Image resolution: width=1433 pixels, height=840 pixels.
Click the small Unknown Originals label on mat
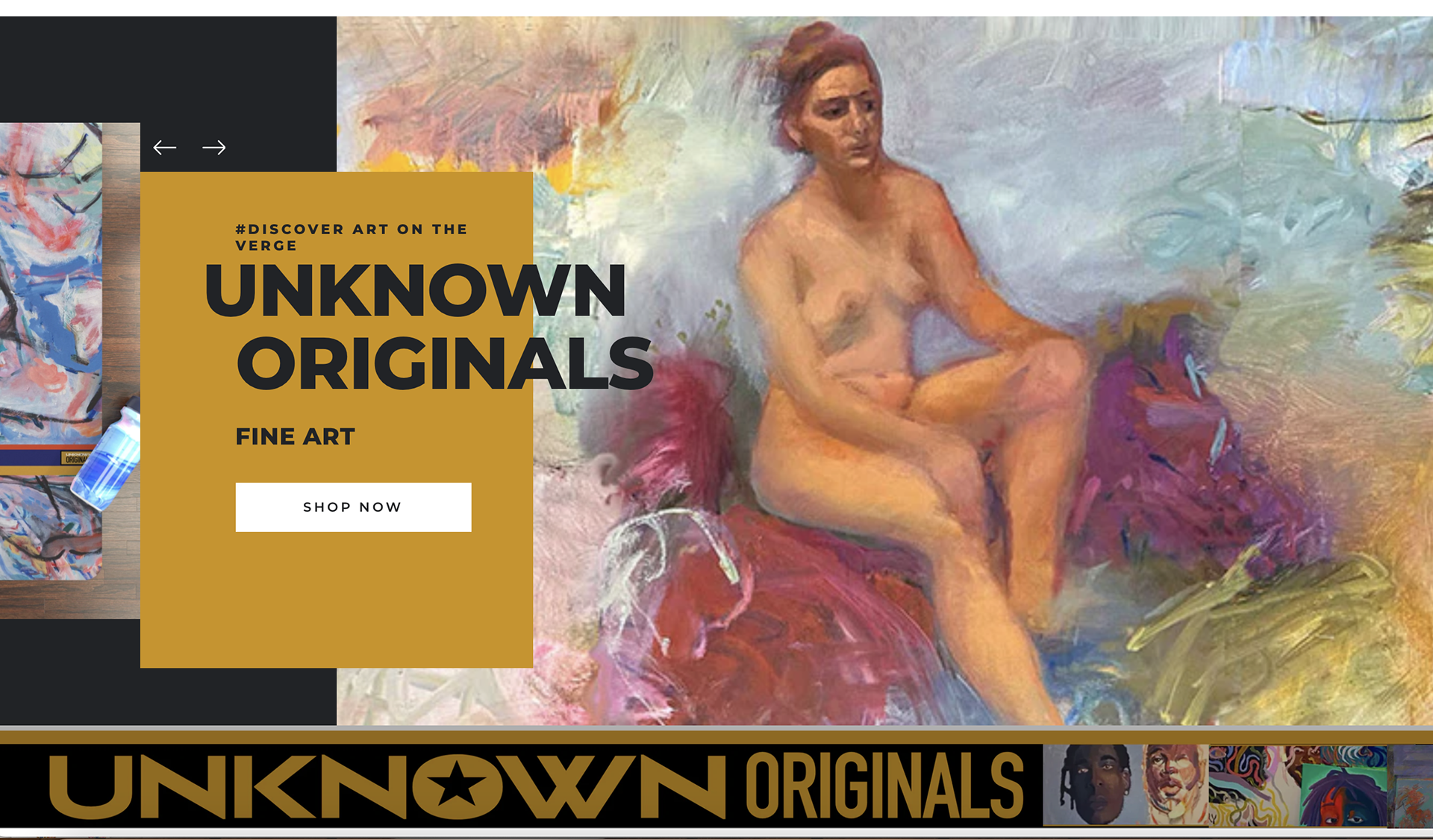pyautogui.click(x=75, y=457)
